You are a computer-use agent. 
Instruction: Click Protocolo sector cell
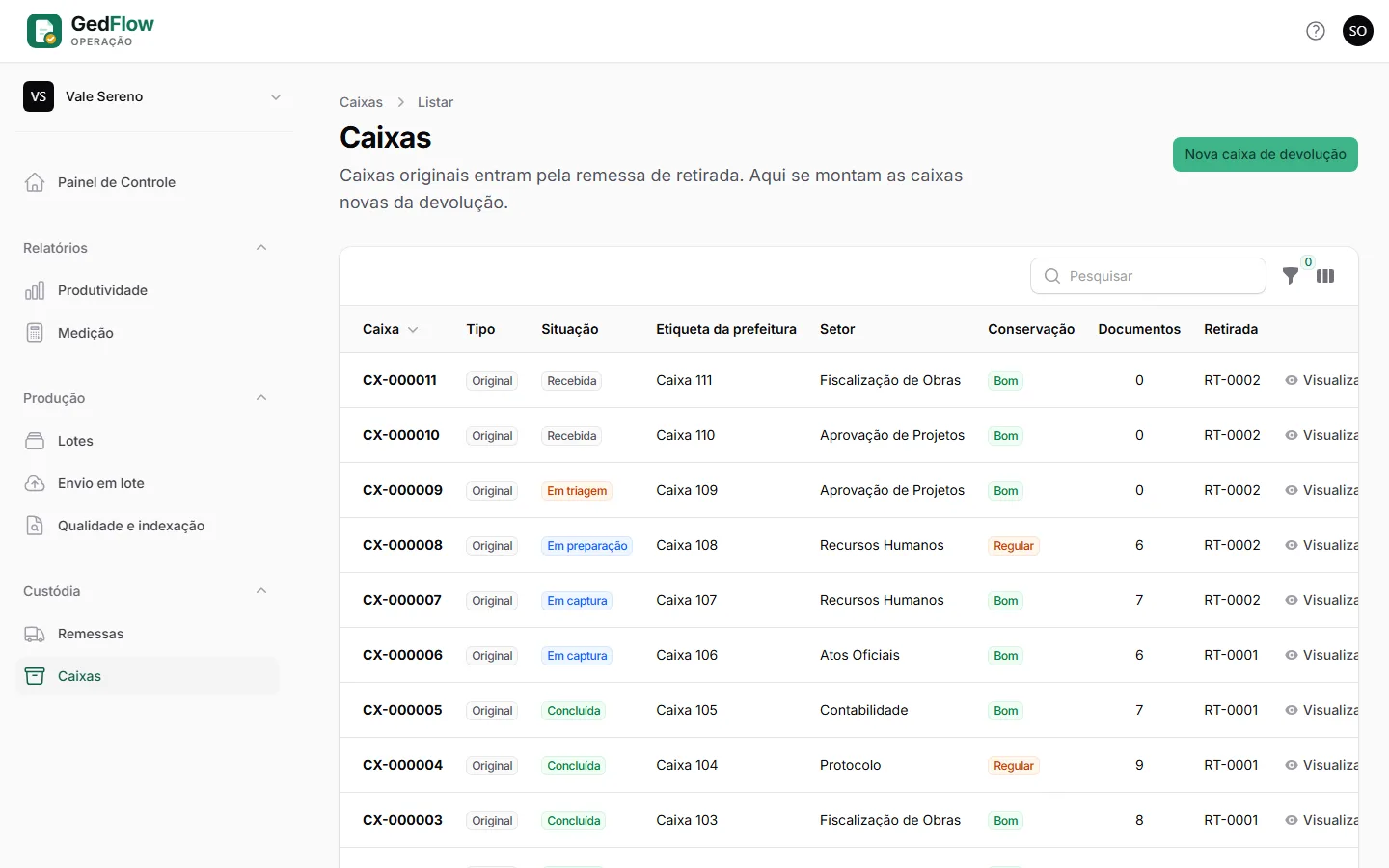coord(851,765)
